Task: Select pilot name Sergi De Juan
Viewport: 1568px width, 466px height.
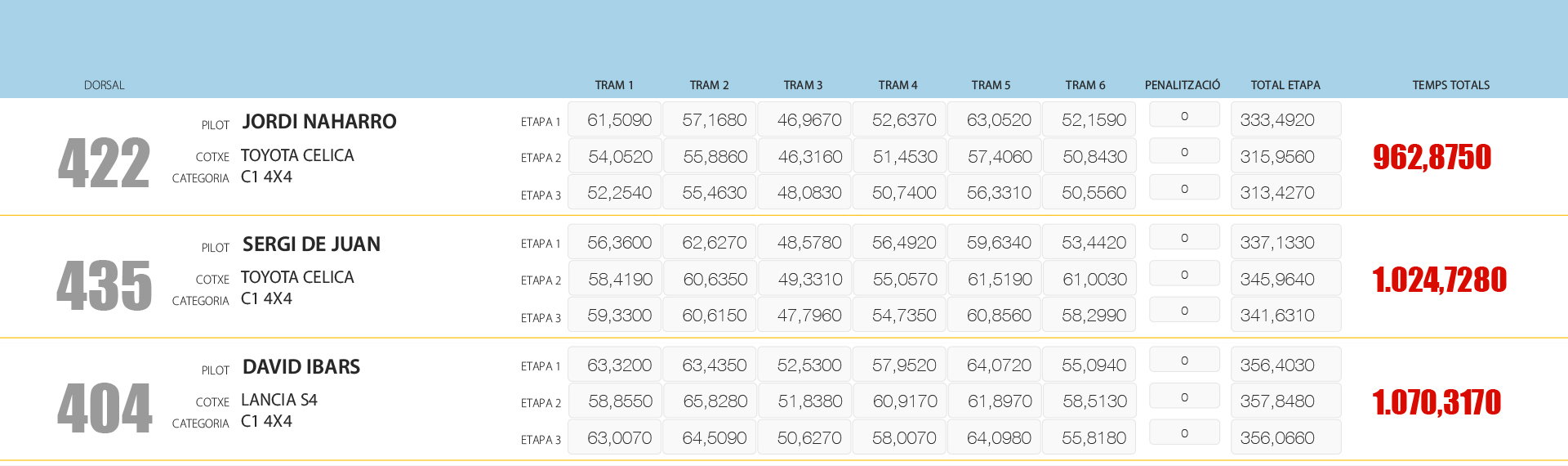Action: click(x=311, y=244)
